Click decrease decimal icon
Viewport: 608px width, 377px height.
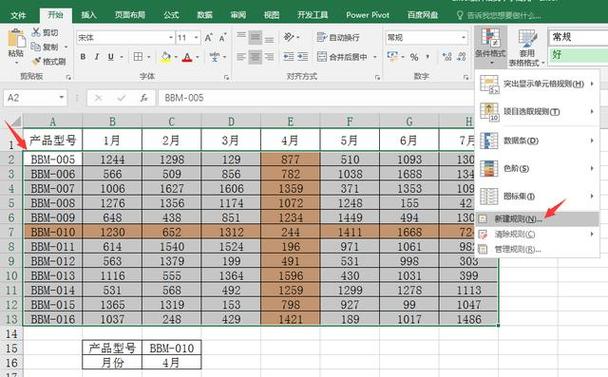pyautogui.click(x=461, y=57)
